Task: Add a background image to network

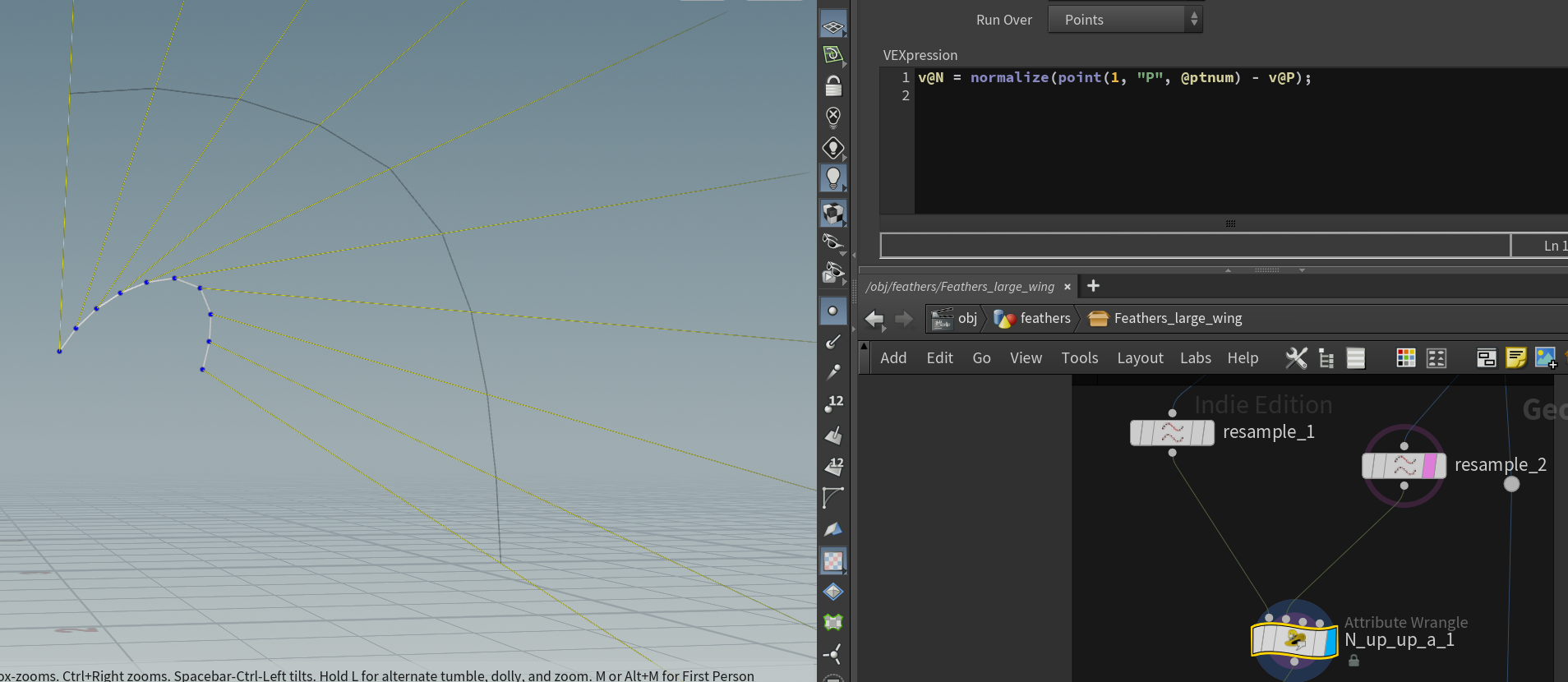Action: coord(1545,358)
